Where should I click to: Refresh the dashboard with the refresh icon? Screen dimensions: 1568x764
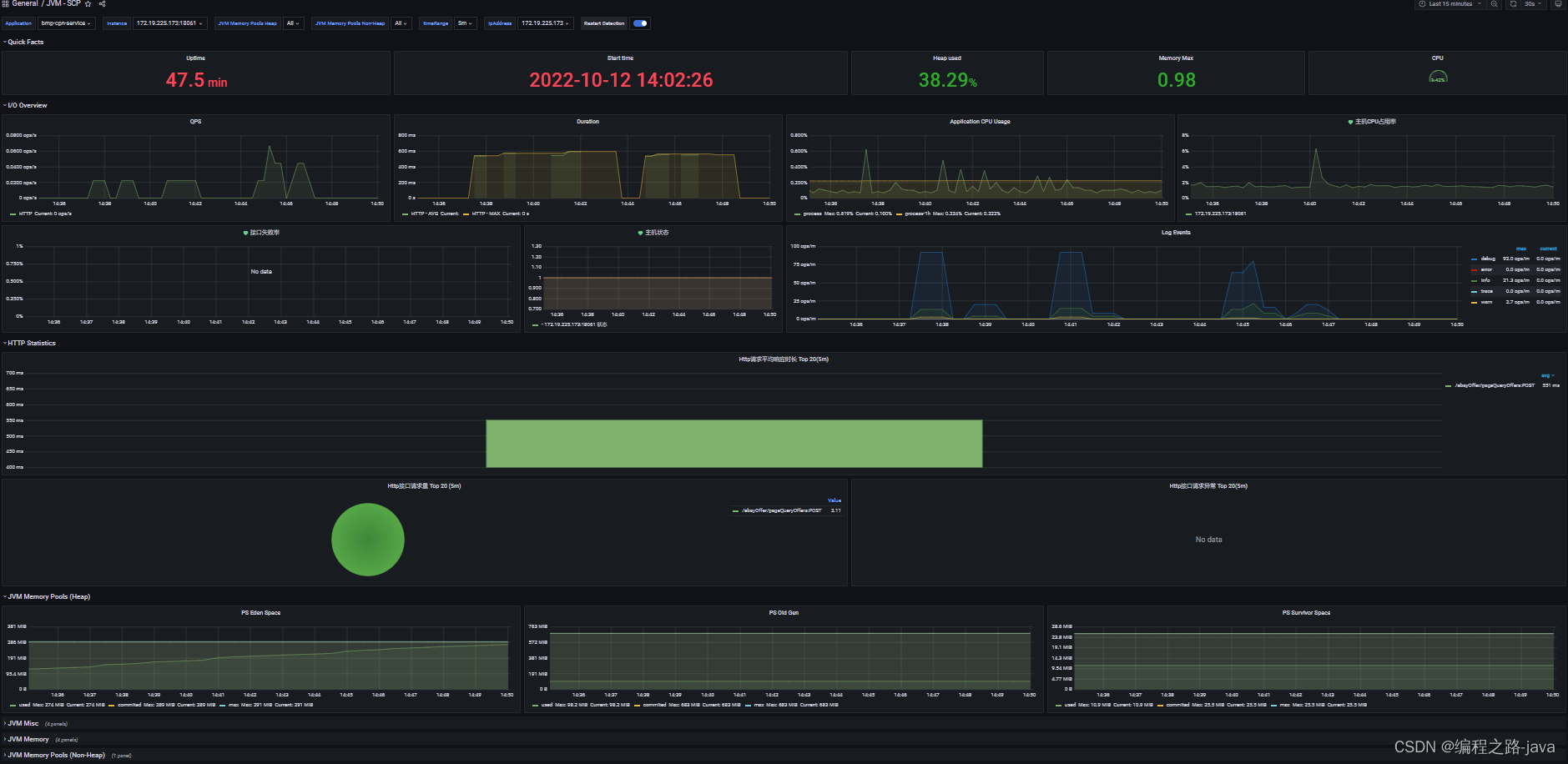[1513, 4]
